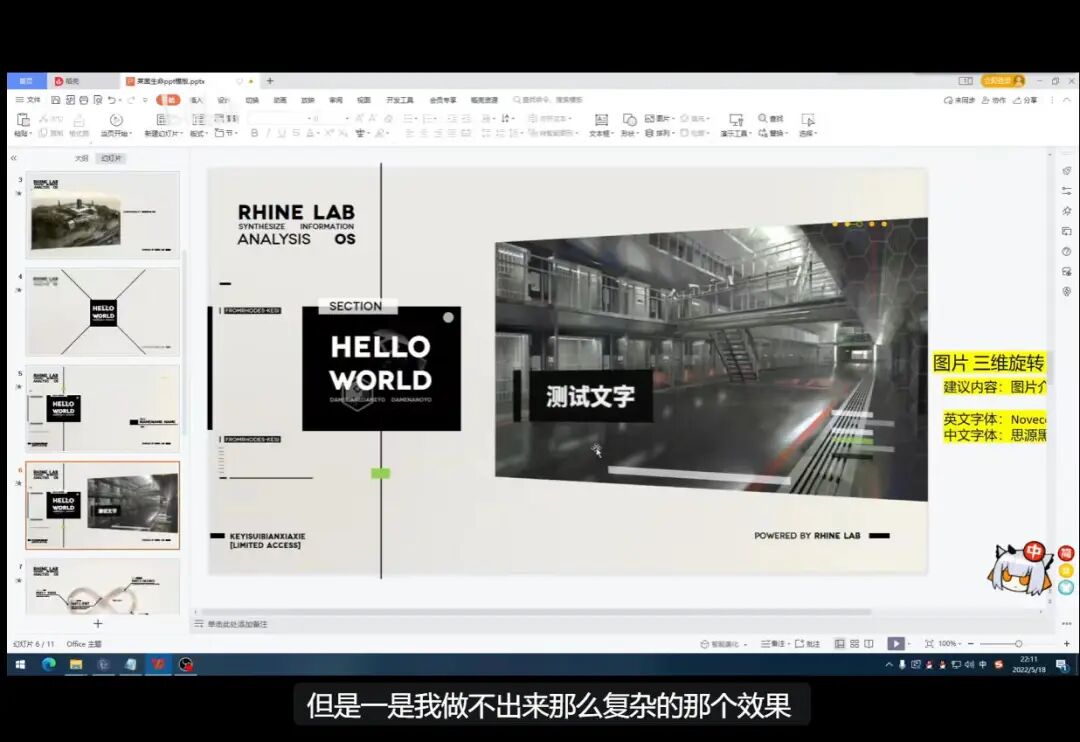Image resolution: width=1080 pixels, height=742 pixels.
Task: Add a new document tab with plus
Action: coord(270,81)
